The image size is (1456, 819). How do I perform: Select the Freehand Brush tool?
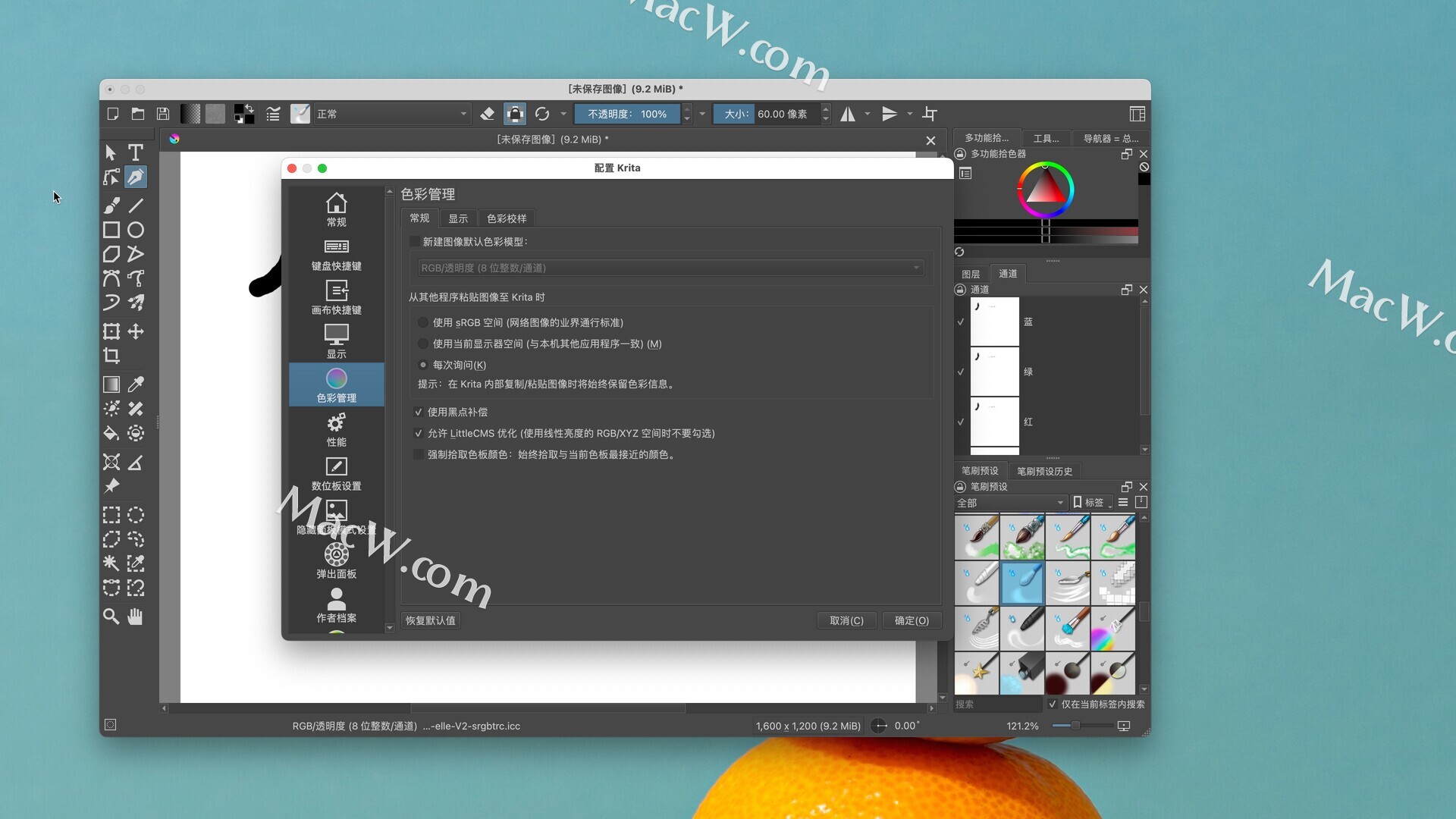pos(111,206)
